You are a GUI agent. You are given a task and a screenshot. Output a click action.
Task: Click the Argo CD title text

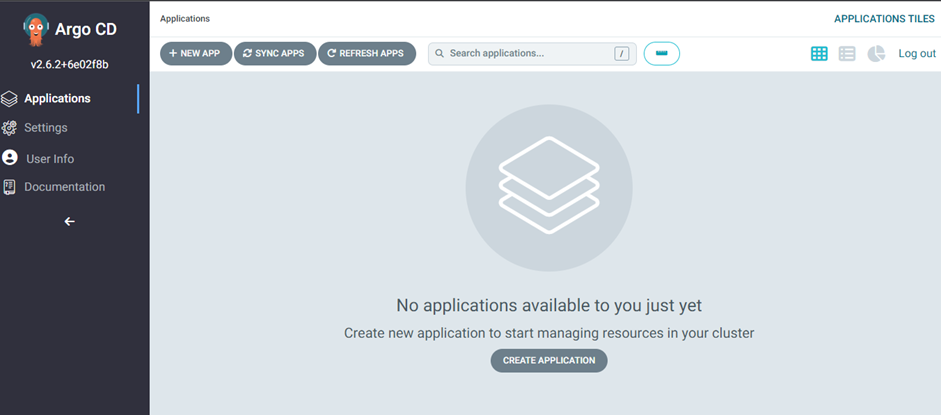tap(86, 29)
